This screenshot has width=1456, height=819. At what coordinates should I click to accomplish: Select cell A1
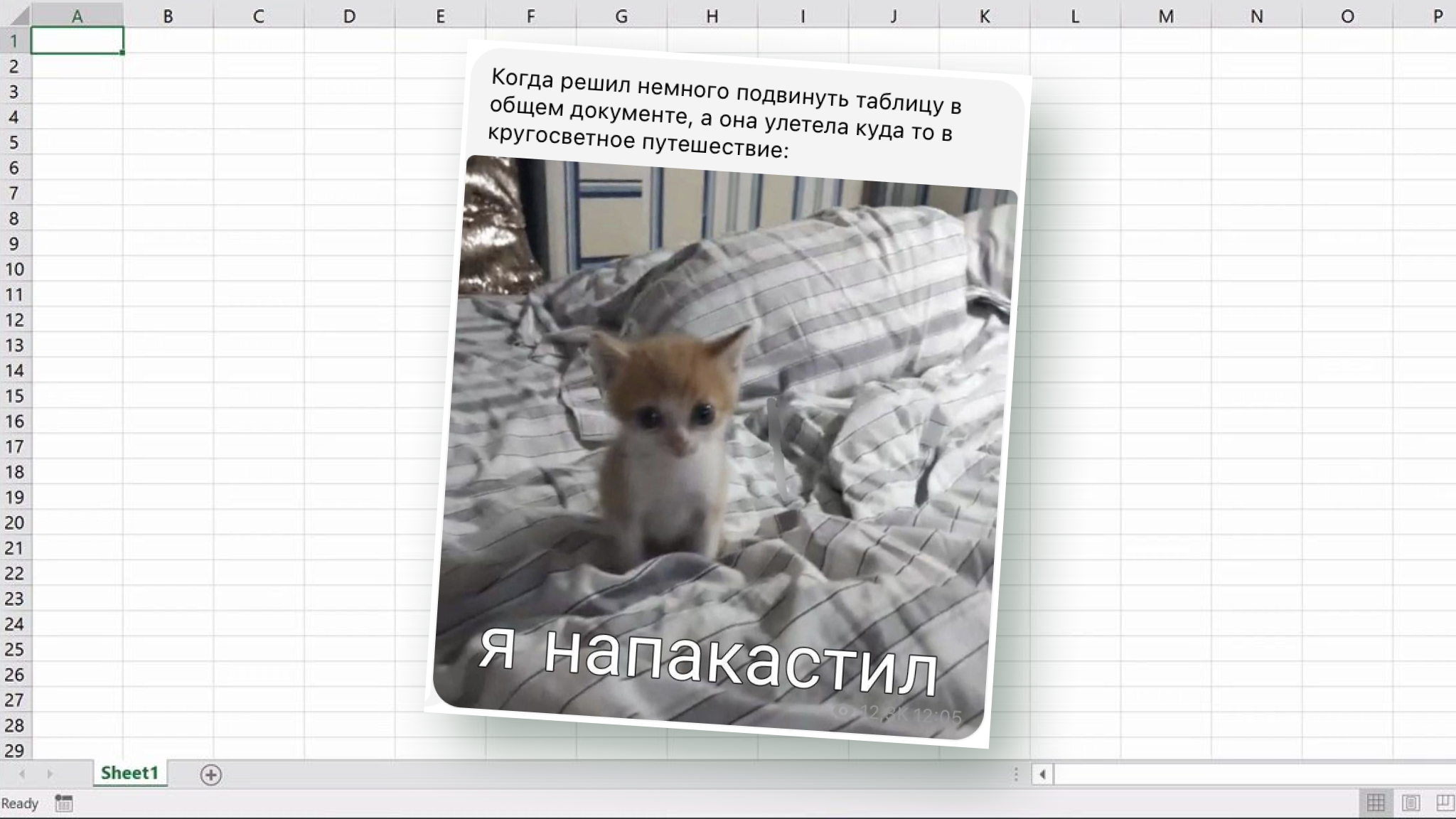pyautogui.click(x=77, y=41)
